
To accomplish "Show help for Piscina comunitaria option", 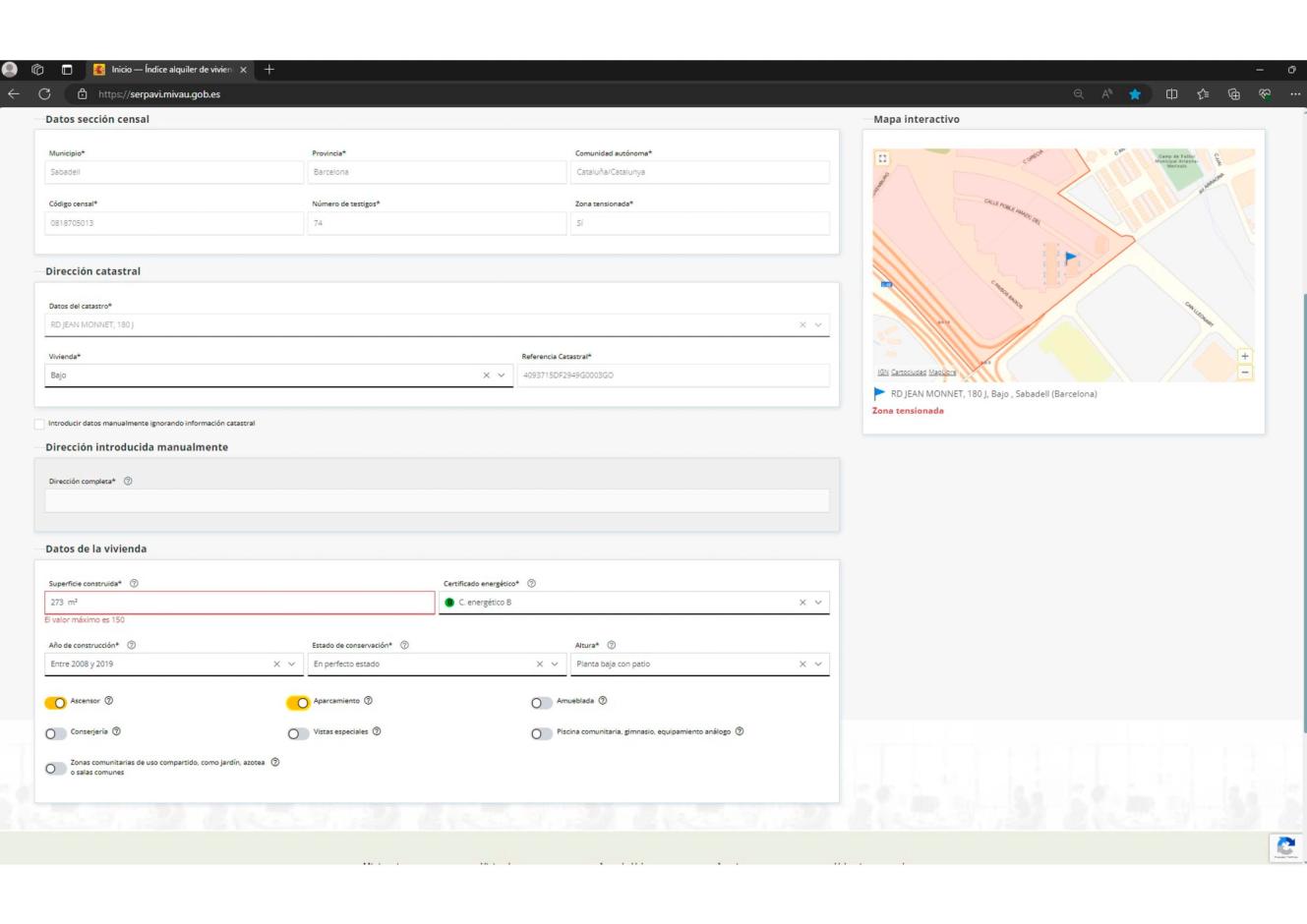I will coord(740,731).
